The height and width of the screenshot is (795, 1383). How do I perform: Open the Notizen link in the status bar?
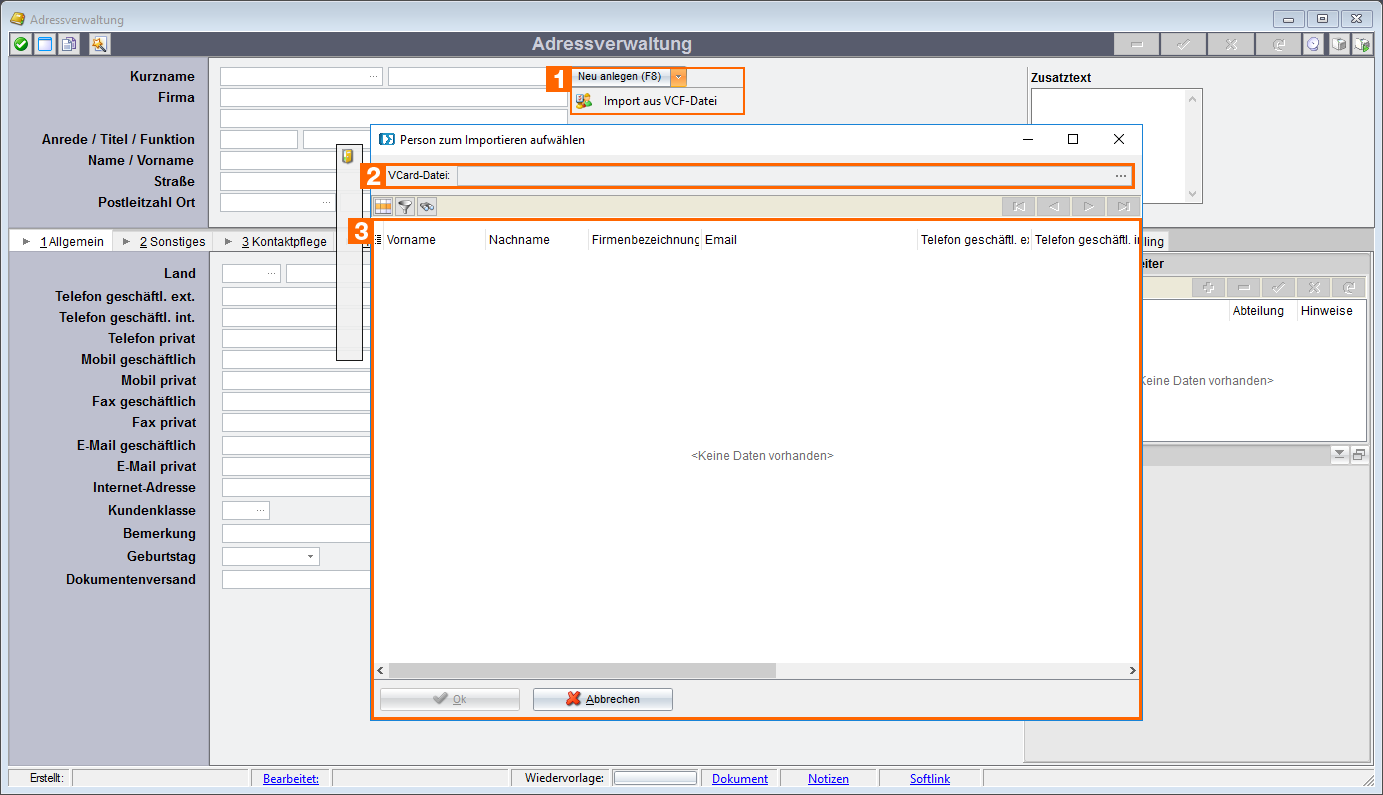829,778
